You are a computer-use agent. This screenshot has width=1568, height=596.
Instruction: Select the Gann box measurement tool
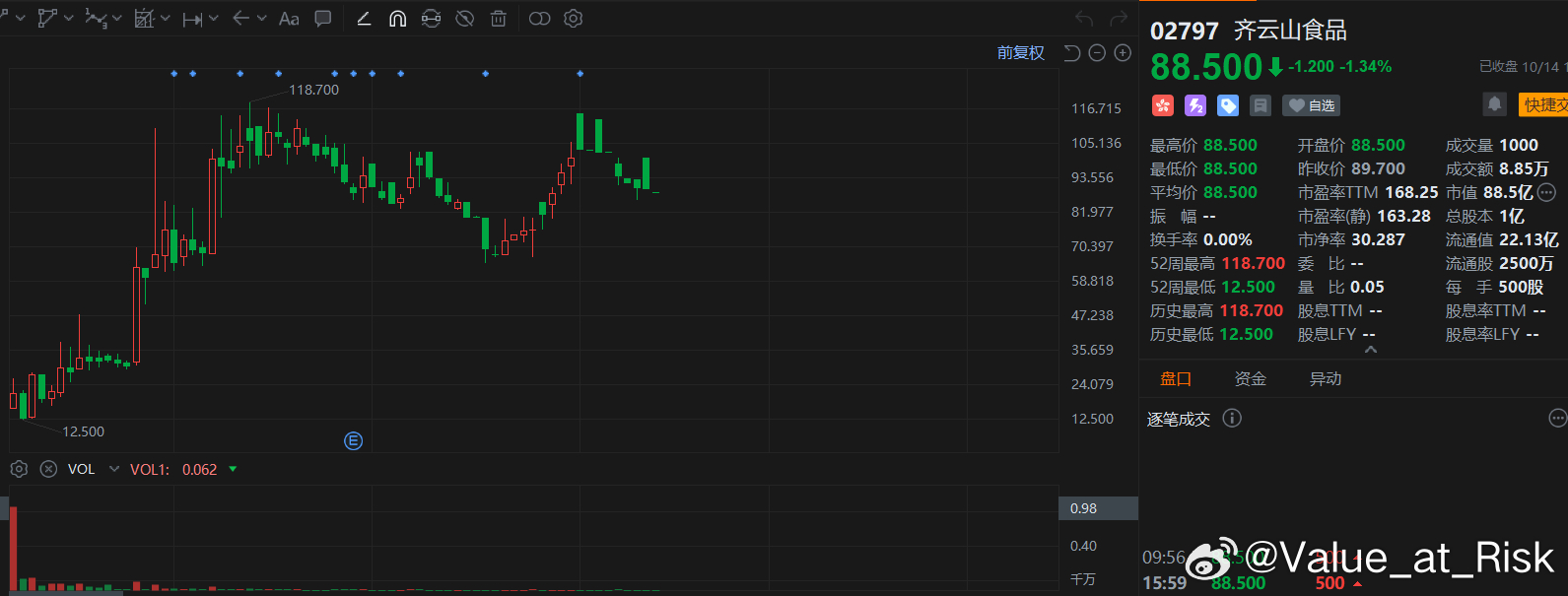coord(144,18)
